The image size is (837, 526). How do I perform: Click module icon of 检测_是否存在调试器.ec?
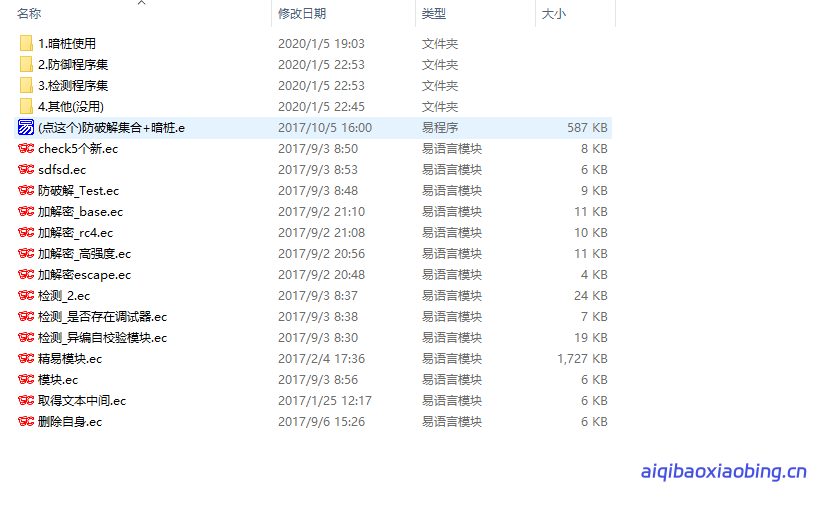coord(26,316)
